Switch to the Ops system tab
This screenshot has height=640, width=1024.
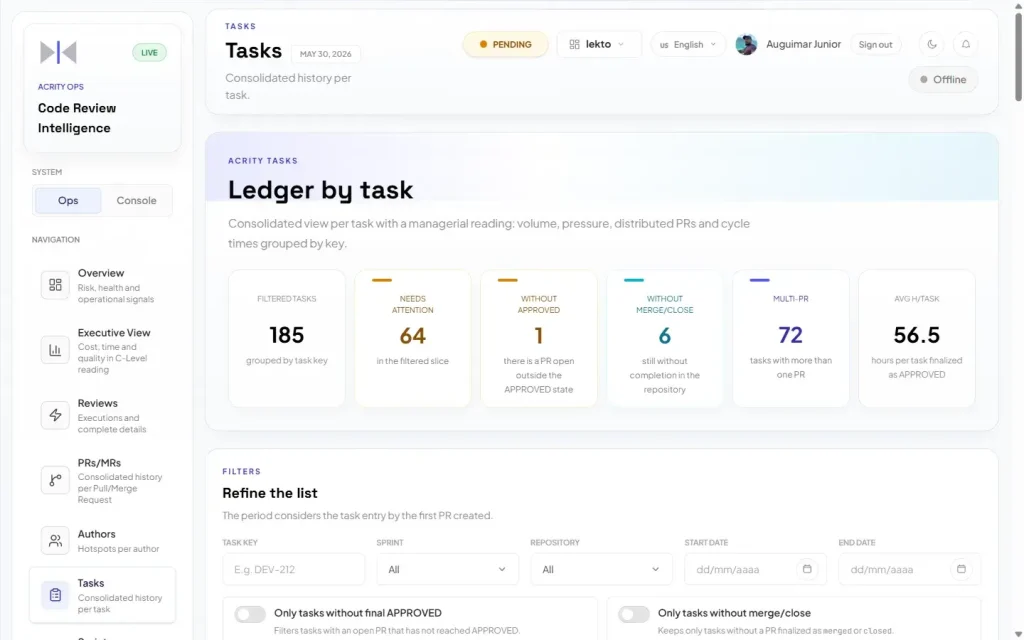pos(68,200)
